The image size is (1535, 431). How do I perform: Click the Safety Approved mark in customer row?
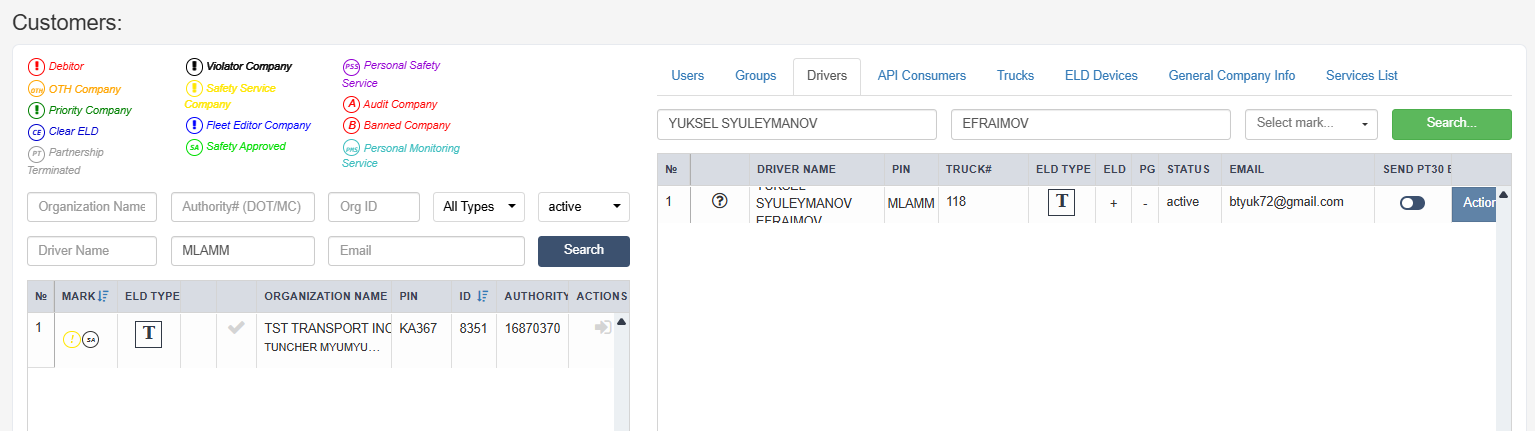(x=91, y=339)
